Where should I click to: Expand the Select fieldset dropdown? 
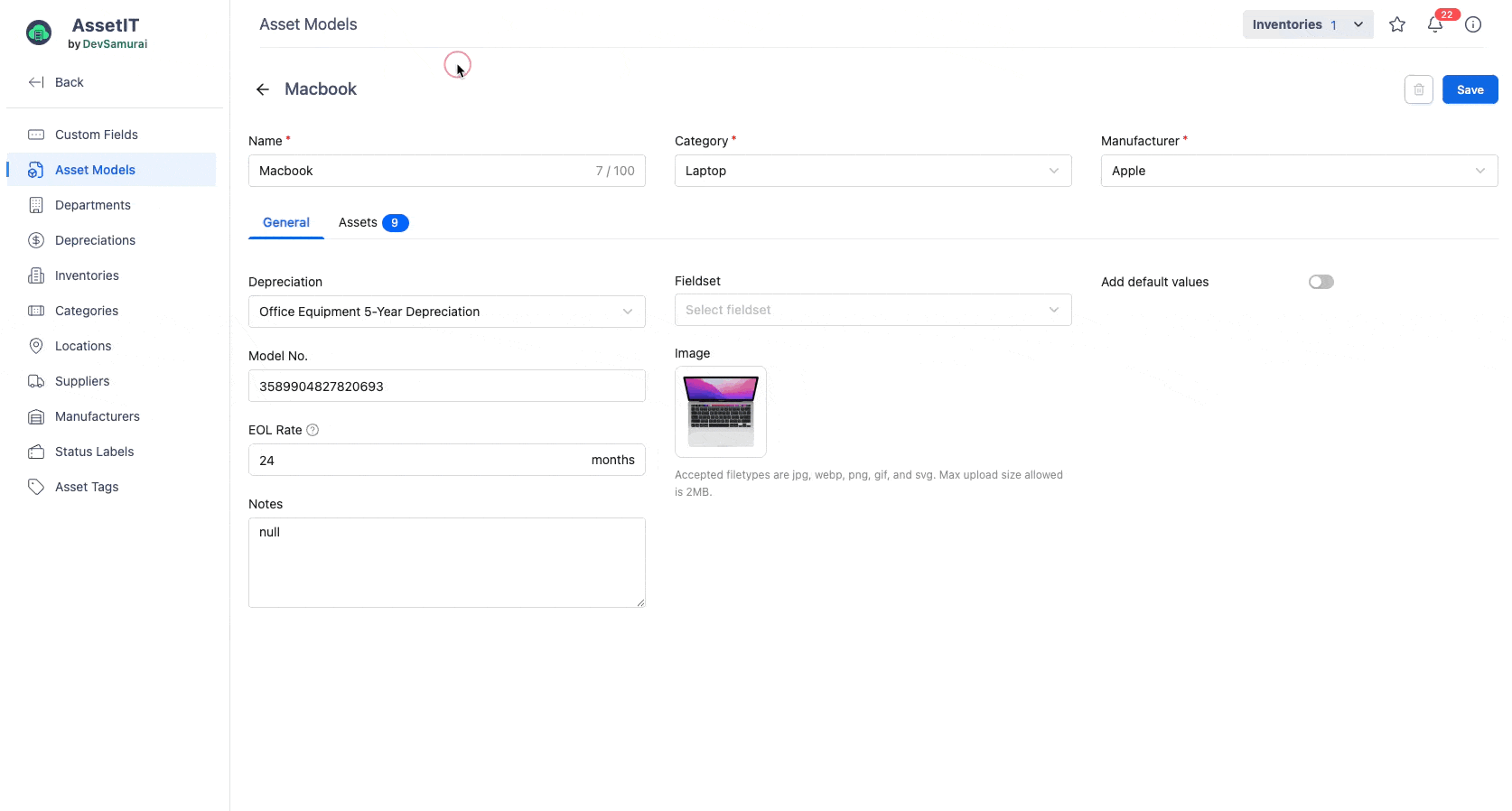873,310
